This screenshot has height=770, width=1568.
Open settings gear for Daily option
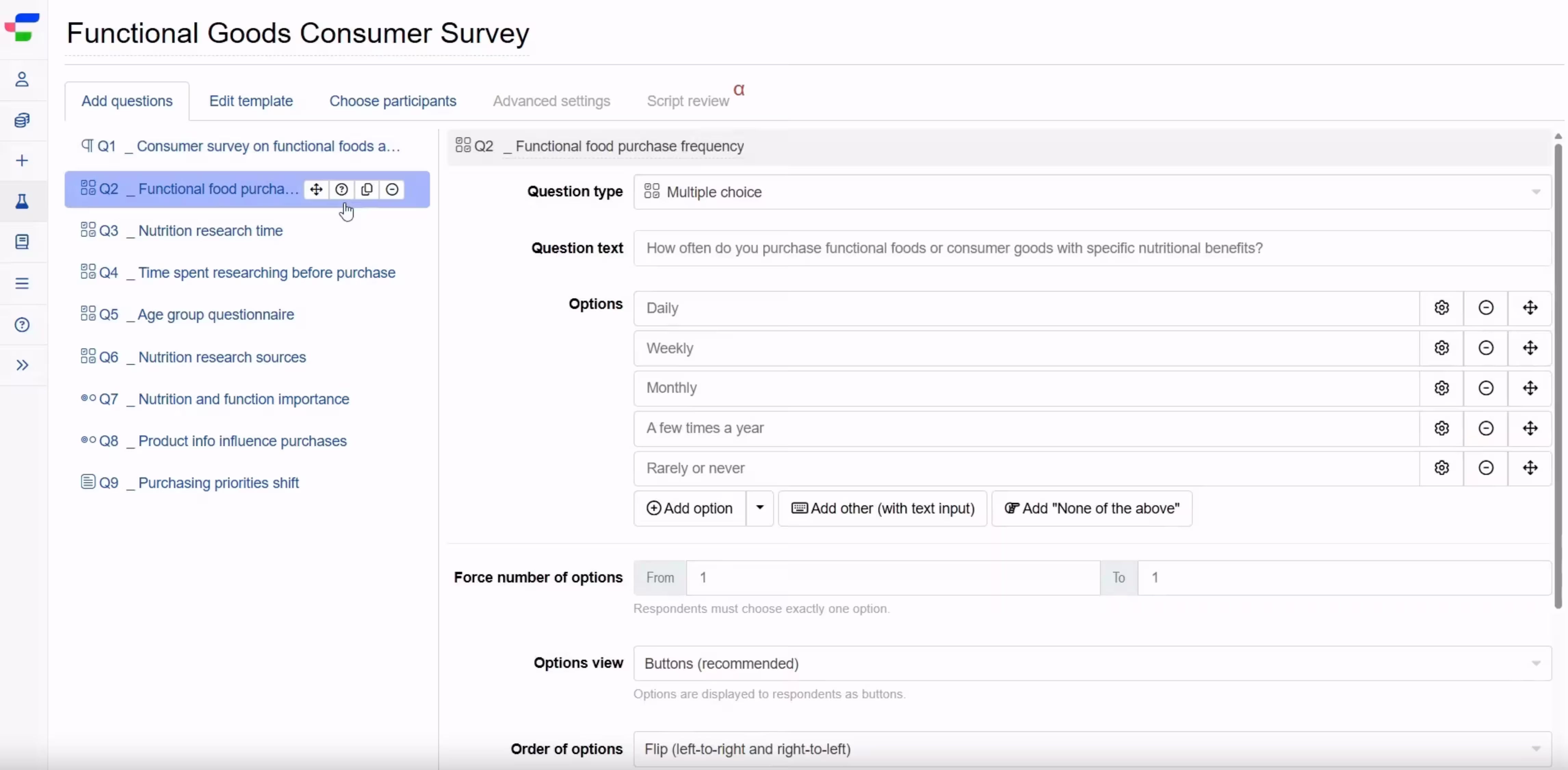(1441, 308)
